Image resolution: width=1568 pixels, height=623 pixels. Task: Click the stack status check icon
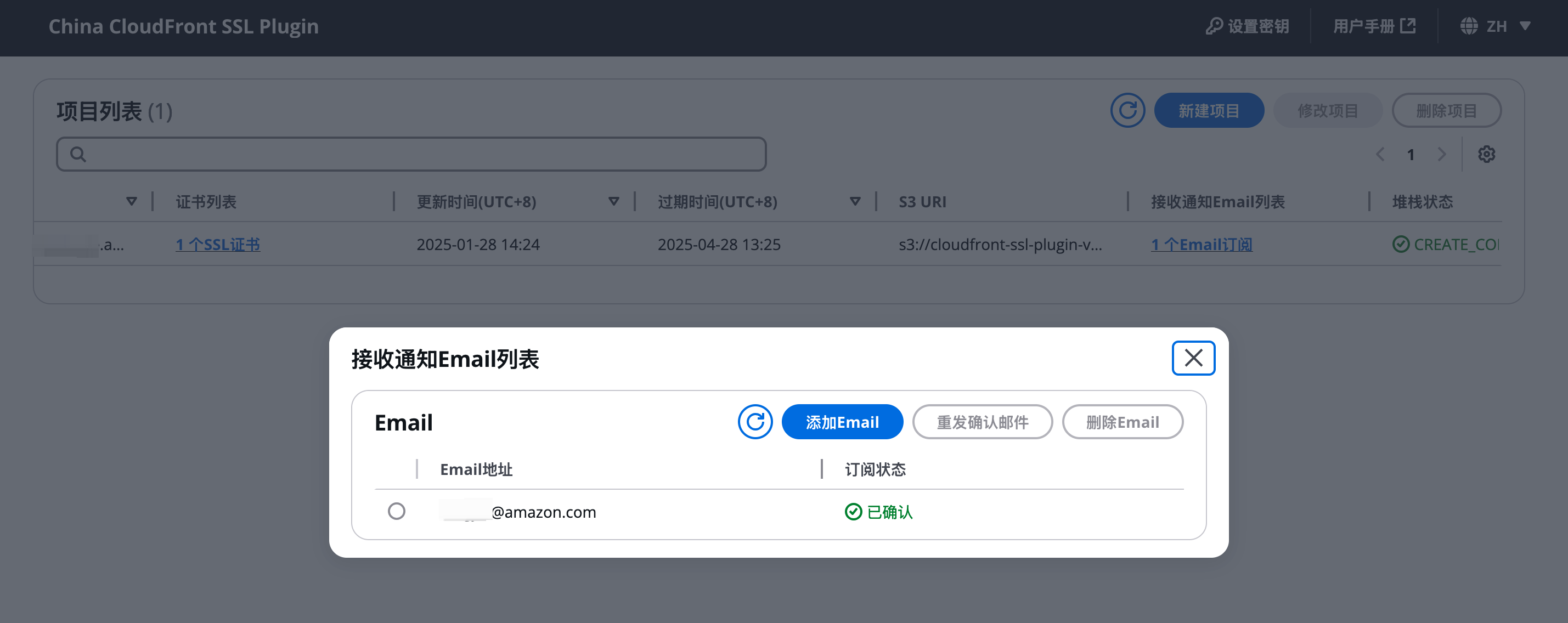point(1401,245)
